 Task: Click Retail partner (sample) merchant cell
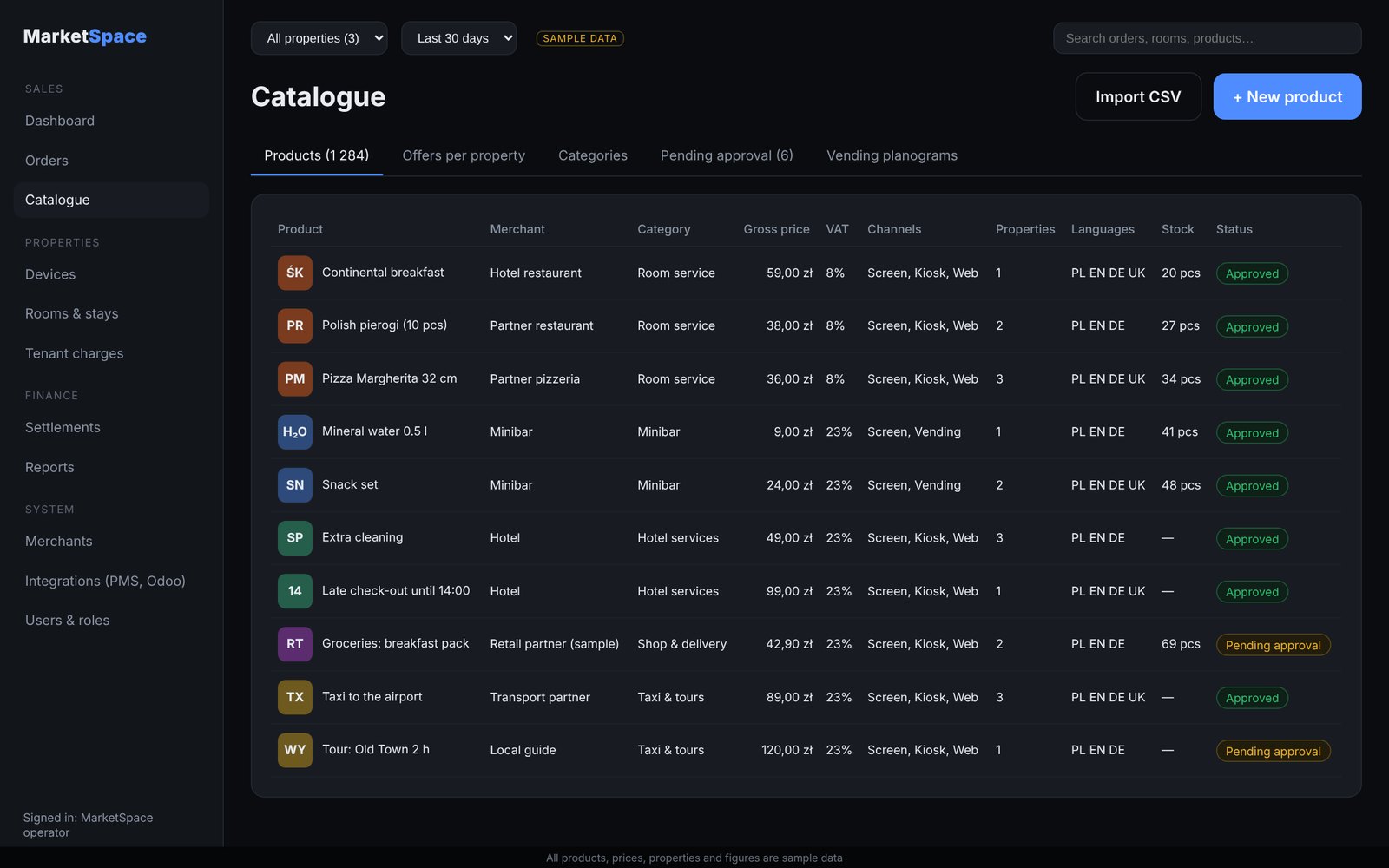pyautogui.click(x=554, y=644)
